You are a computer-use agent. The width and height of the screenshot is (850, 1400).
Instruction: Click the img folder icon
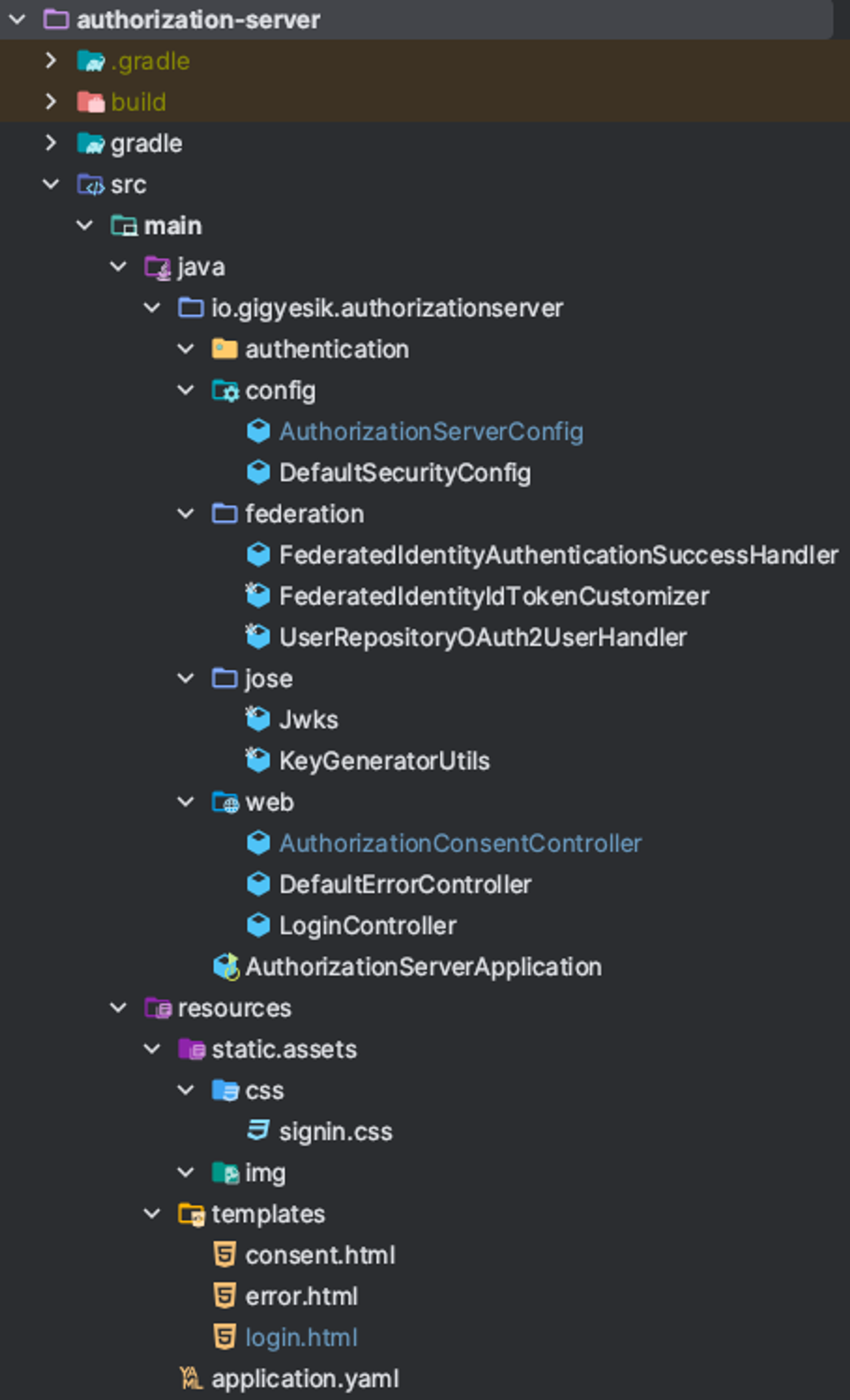[x=225, y=1173]
